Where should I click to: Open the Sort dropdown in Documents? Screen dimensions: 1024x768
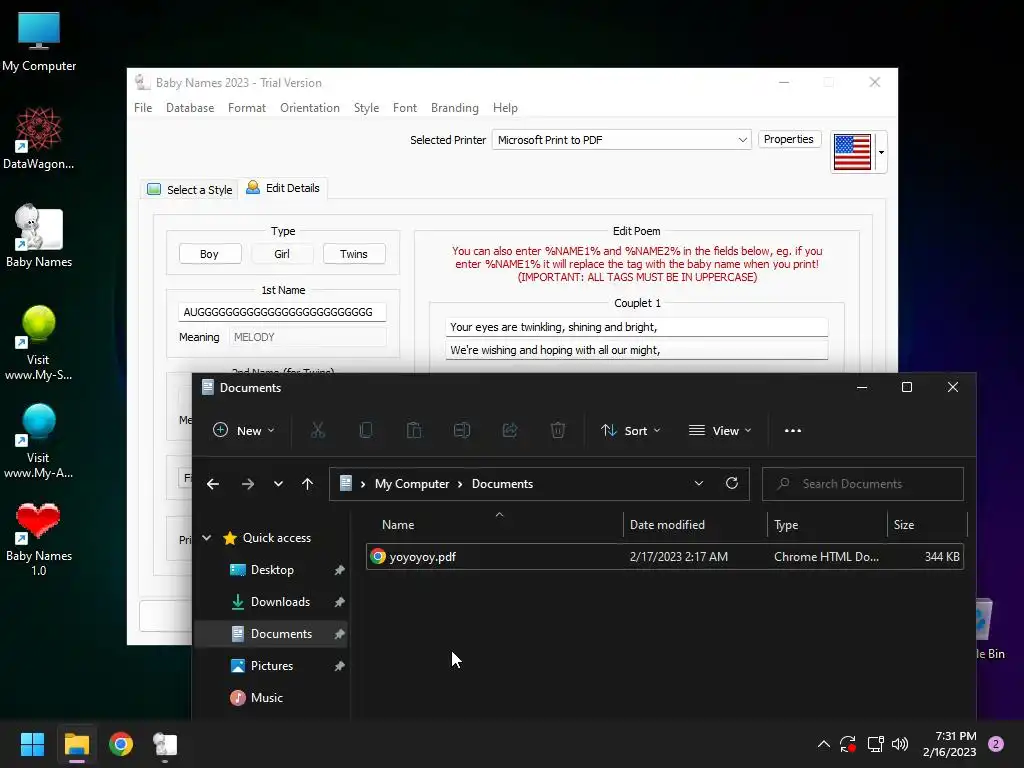[631, 430]
